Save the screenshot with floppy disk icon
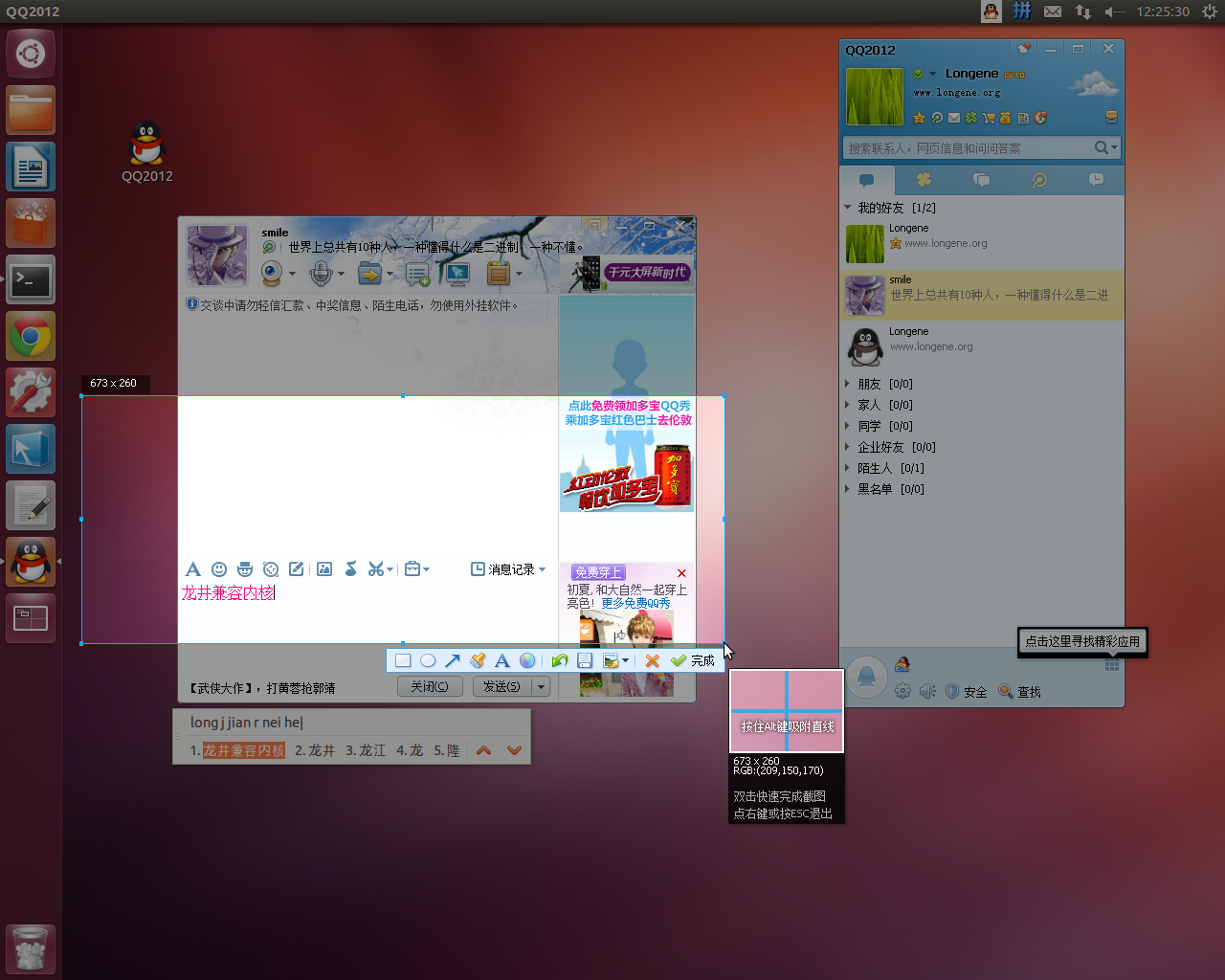Image resolution: width=1225 pixels, height=980 pixels. click(x=585, y=660)
